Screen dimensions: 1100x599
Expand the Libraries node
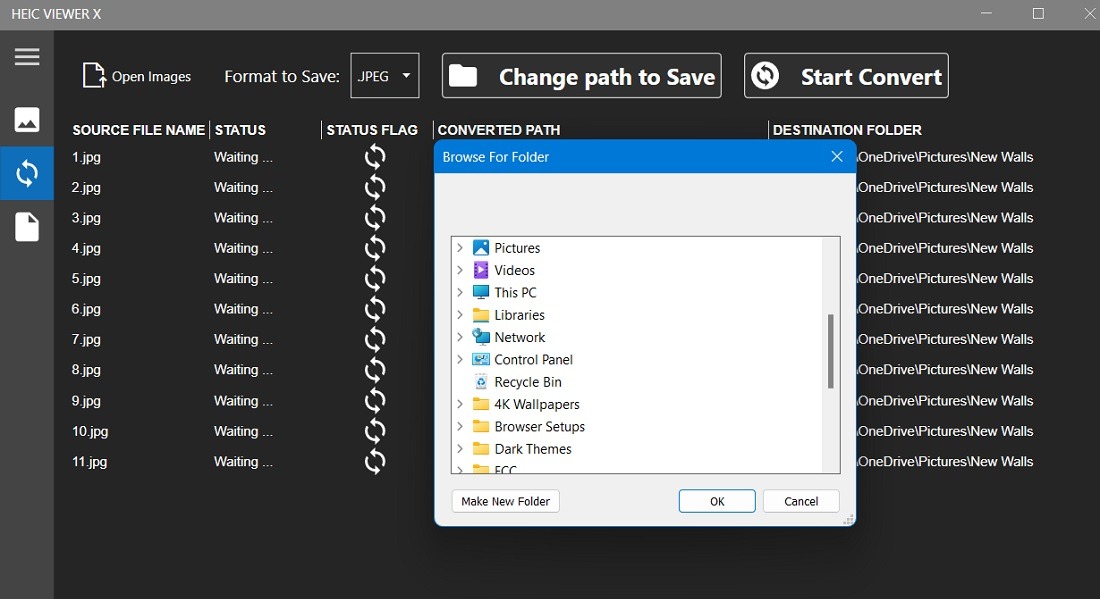(460, 314)
